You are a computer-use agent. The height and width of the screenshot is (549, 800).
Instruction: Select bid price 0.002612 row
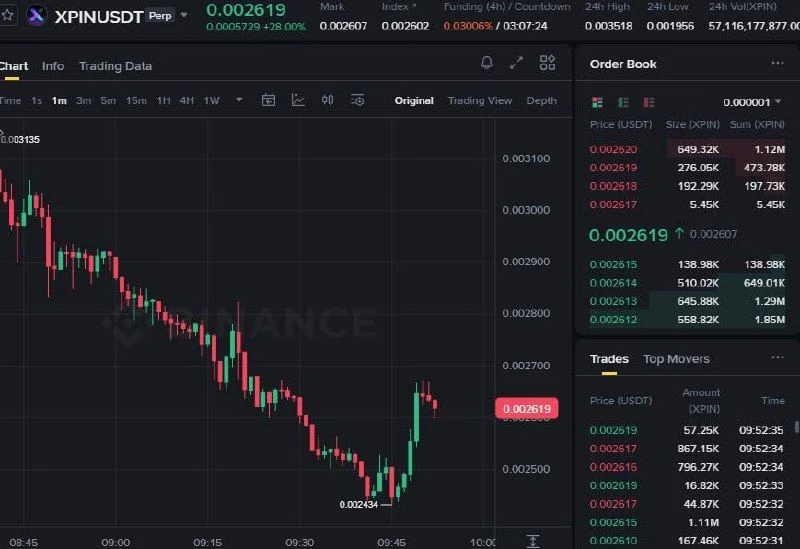[x=687, y=319]
